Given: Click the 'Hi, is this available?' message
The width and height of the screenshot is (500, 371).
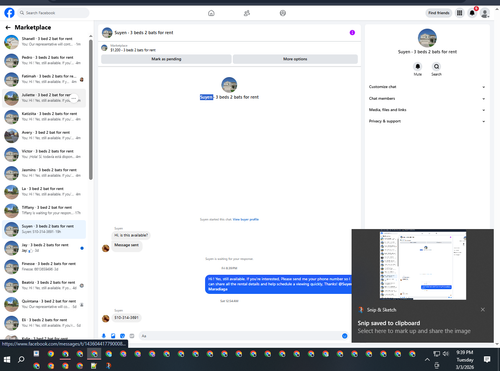Looking at the screenshot, I should [x=131, y=235].
